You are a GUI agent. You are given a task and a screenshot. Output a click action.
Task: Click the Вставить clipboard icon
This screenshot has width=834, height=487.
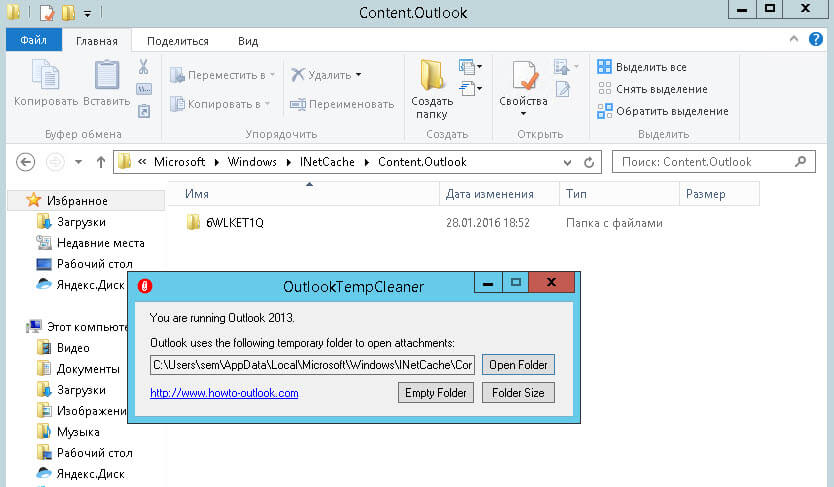point(106,74)
